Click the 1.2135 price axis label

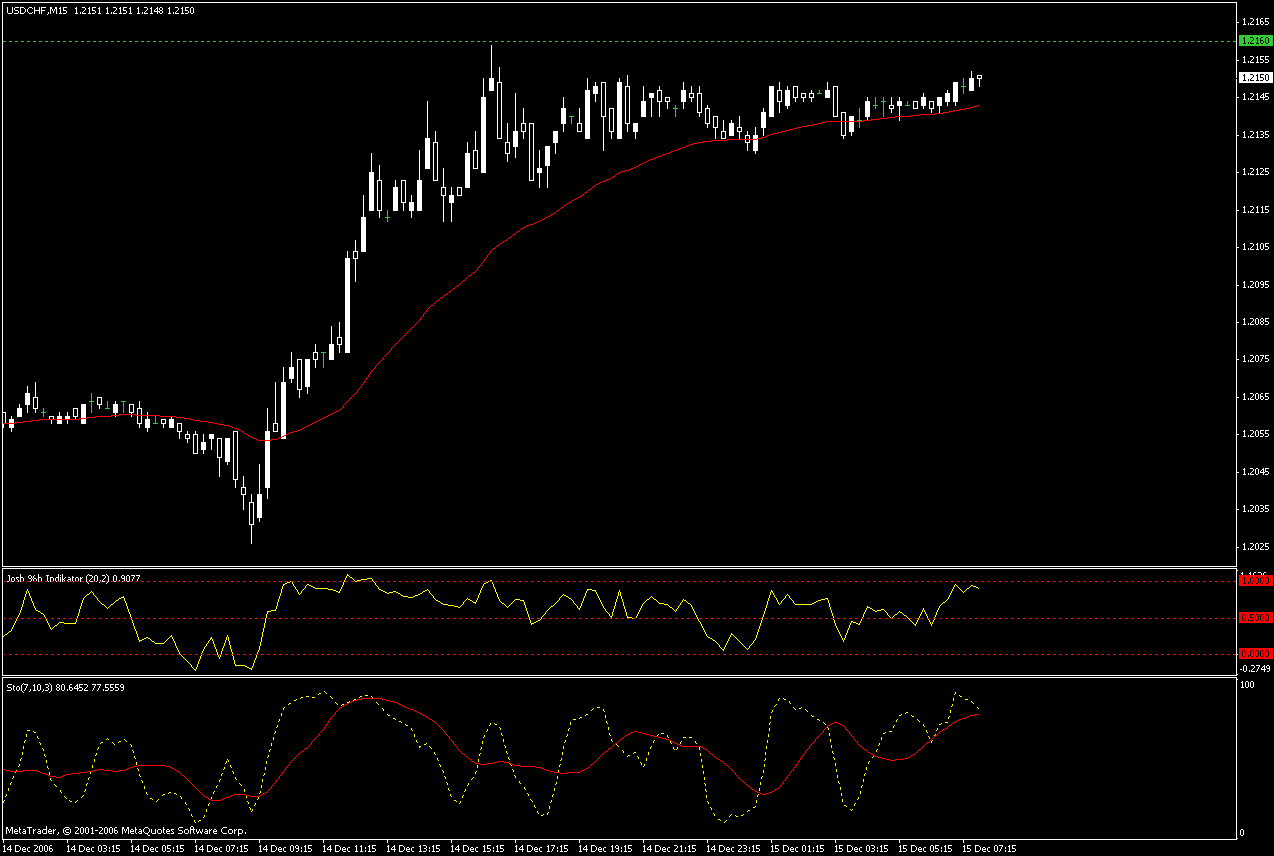point(1256,135)
